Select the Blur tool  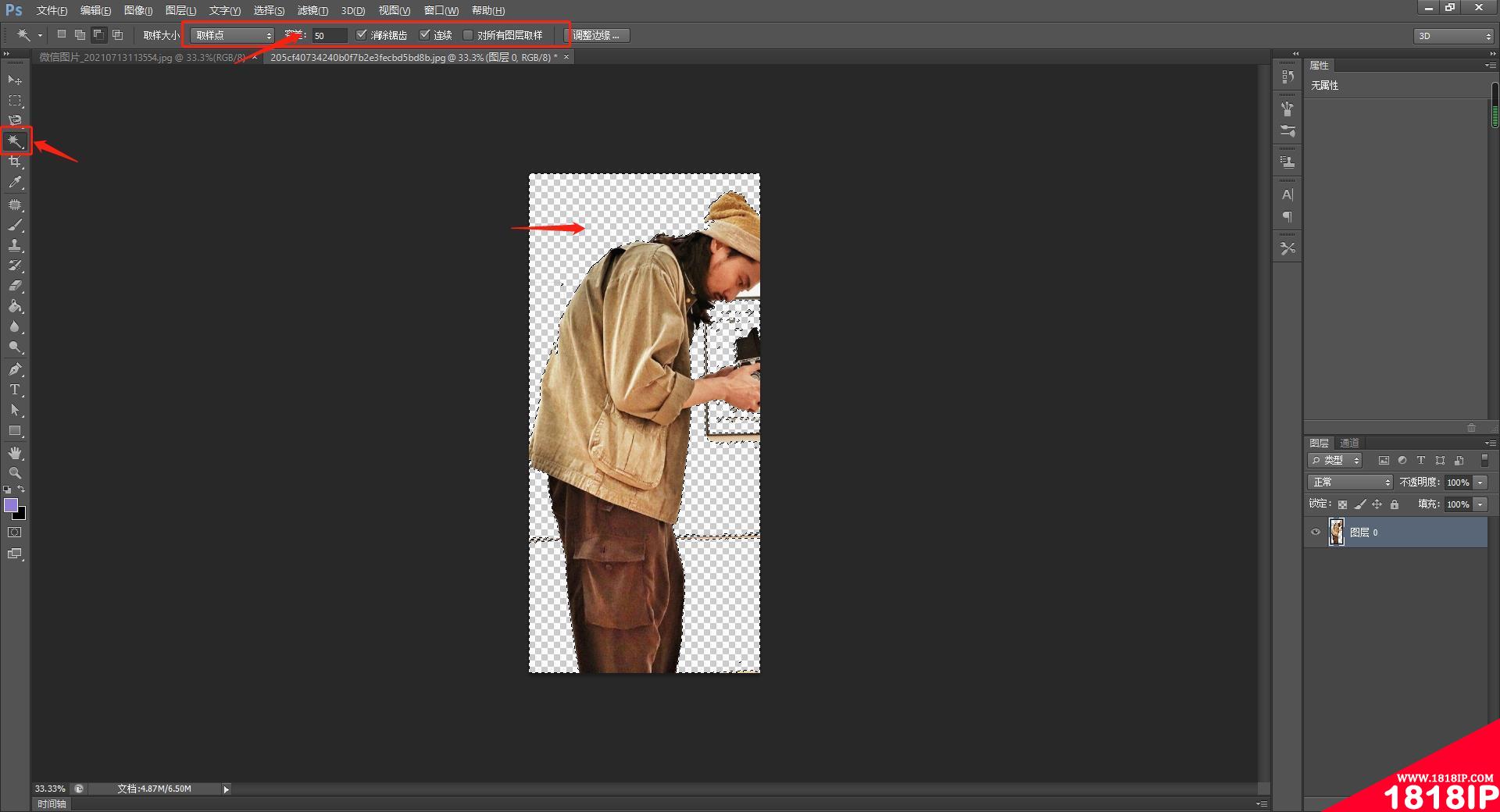tap(15, 326)
